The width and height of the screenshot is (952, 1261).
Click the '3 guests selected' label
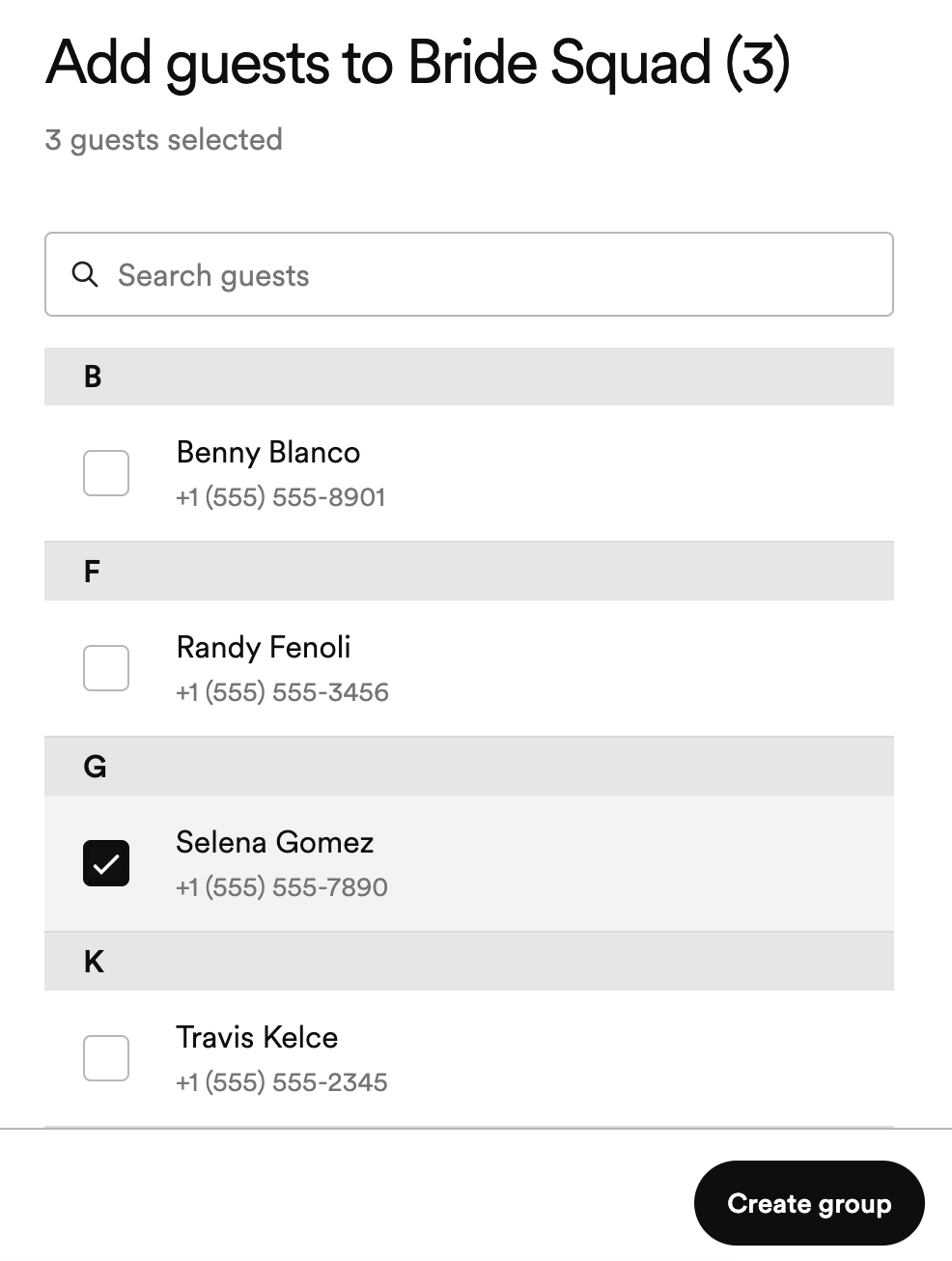tap(163, 140)
